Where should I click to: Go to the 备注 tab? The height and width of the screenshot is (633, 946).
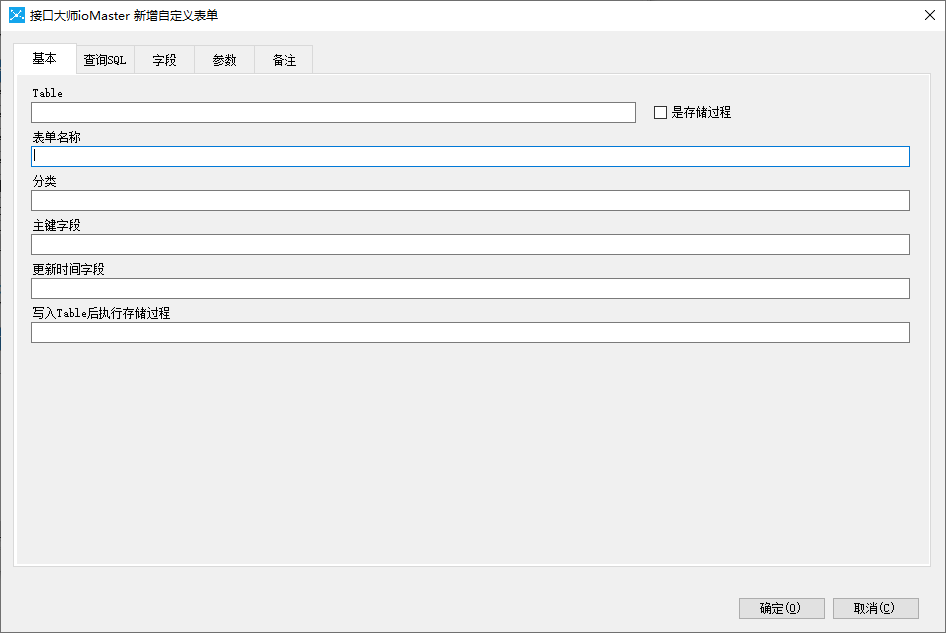pyautogui.click(x=284, y=60)
